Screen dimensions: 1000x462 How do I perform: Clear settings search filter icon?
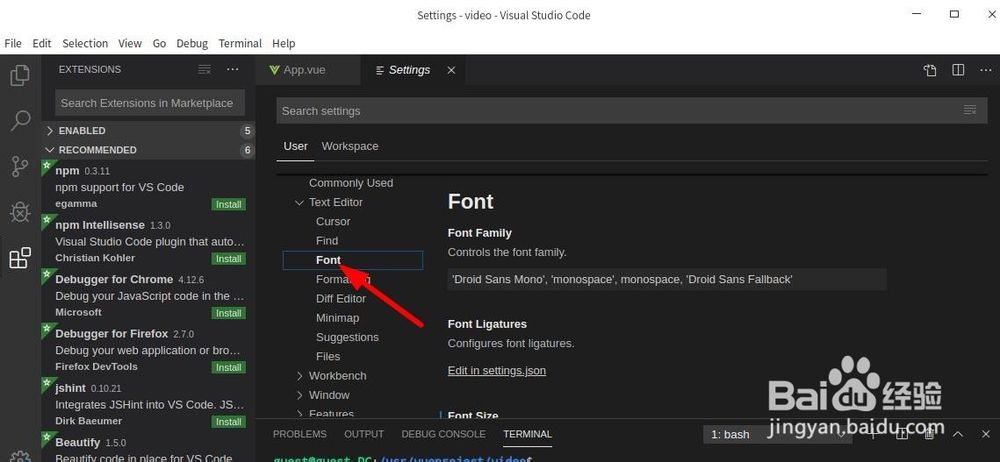tap(969, 111)
